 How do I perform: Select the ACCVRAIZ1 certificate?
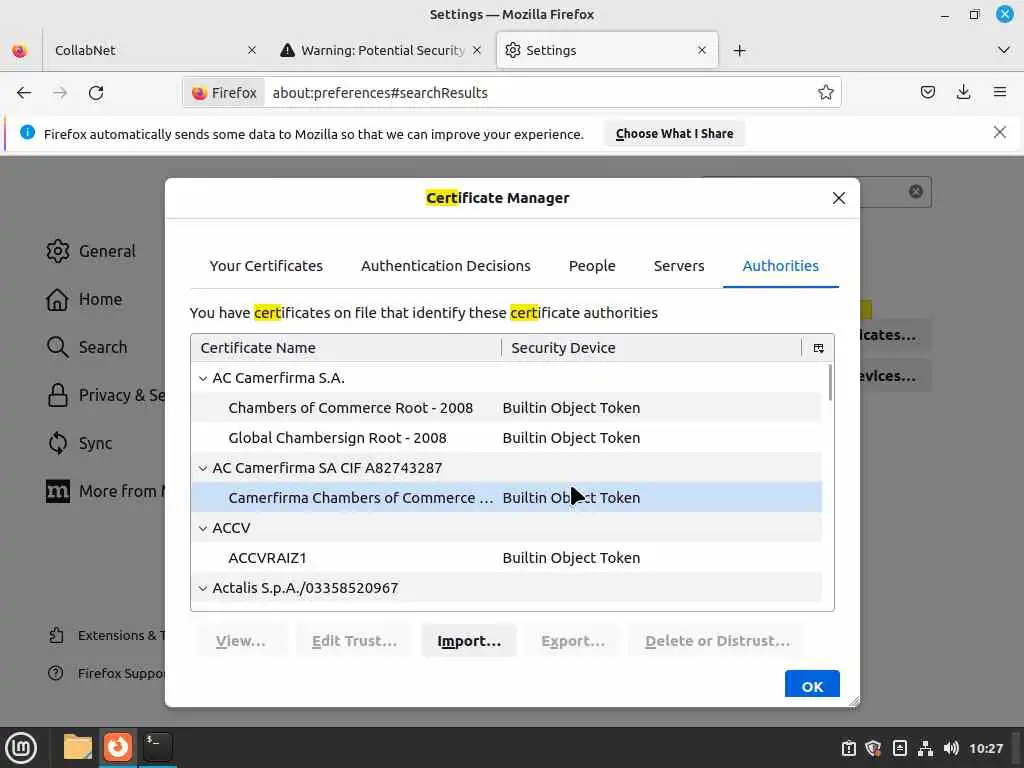coord(506,558)
